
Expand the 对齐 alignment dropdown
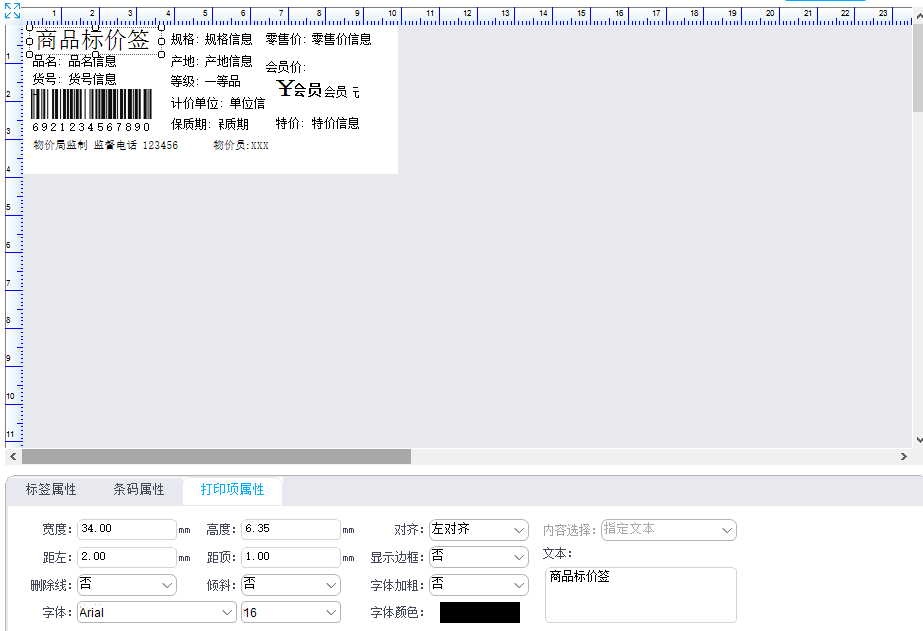coord(478,529)
